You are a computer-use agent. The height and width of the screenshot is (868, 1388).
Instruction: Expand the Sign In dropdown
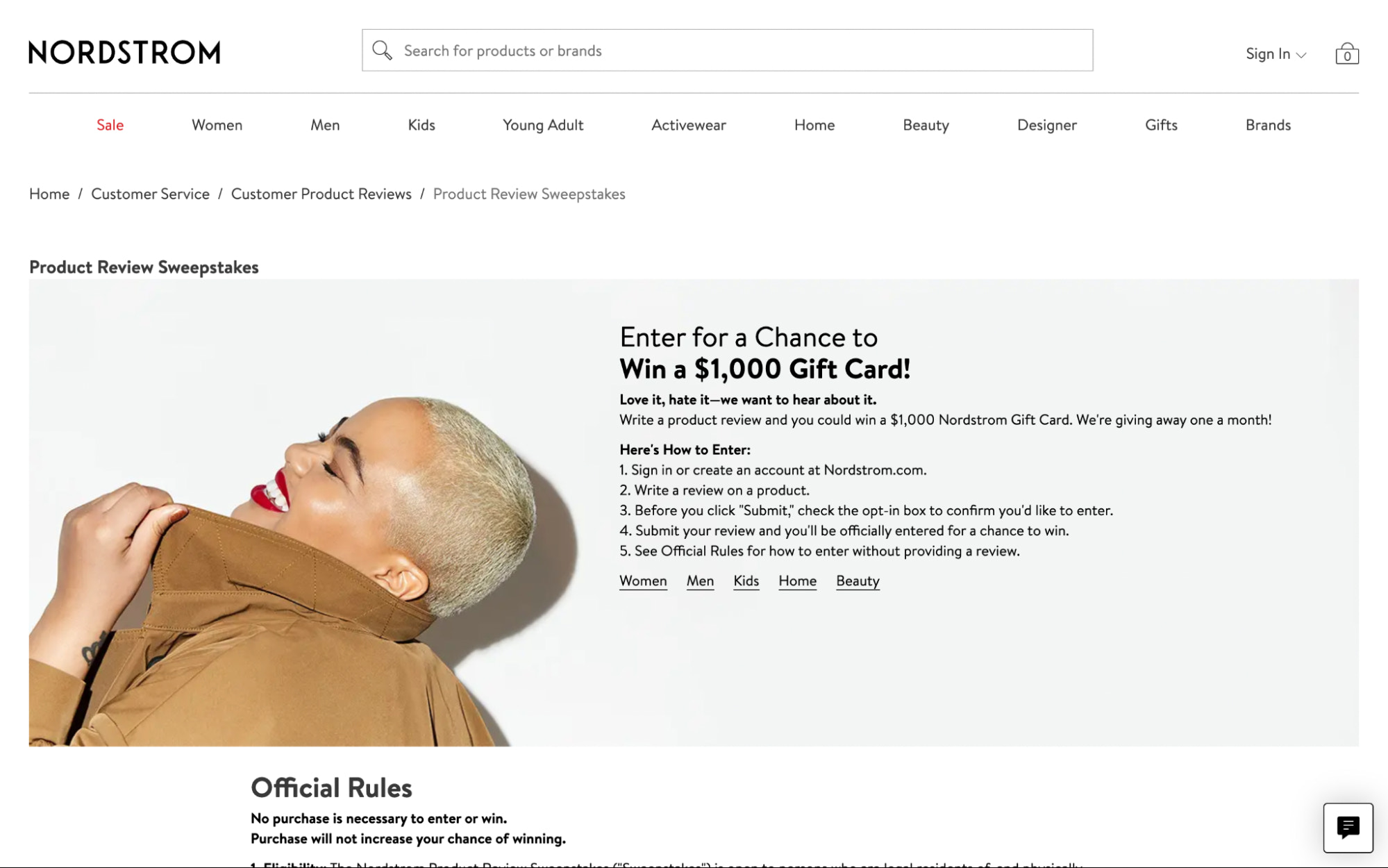1275,53
